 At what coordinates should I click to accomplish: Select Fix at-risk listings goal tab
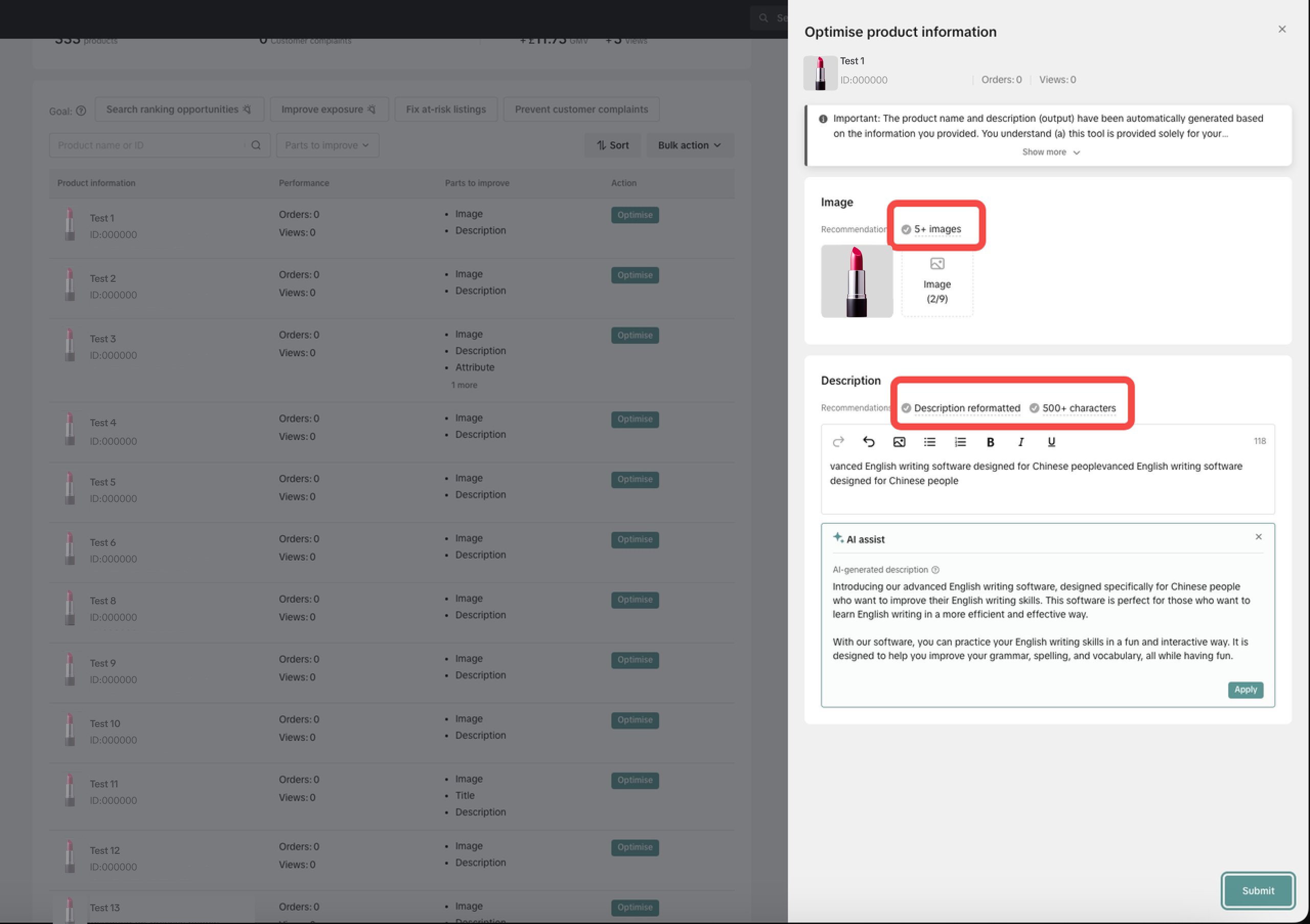446,109
